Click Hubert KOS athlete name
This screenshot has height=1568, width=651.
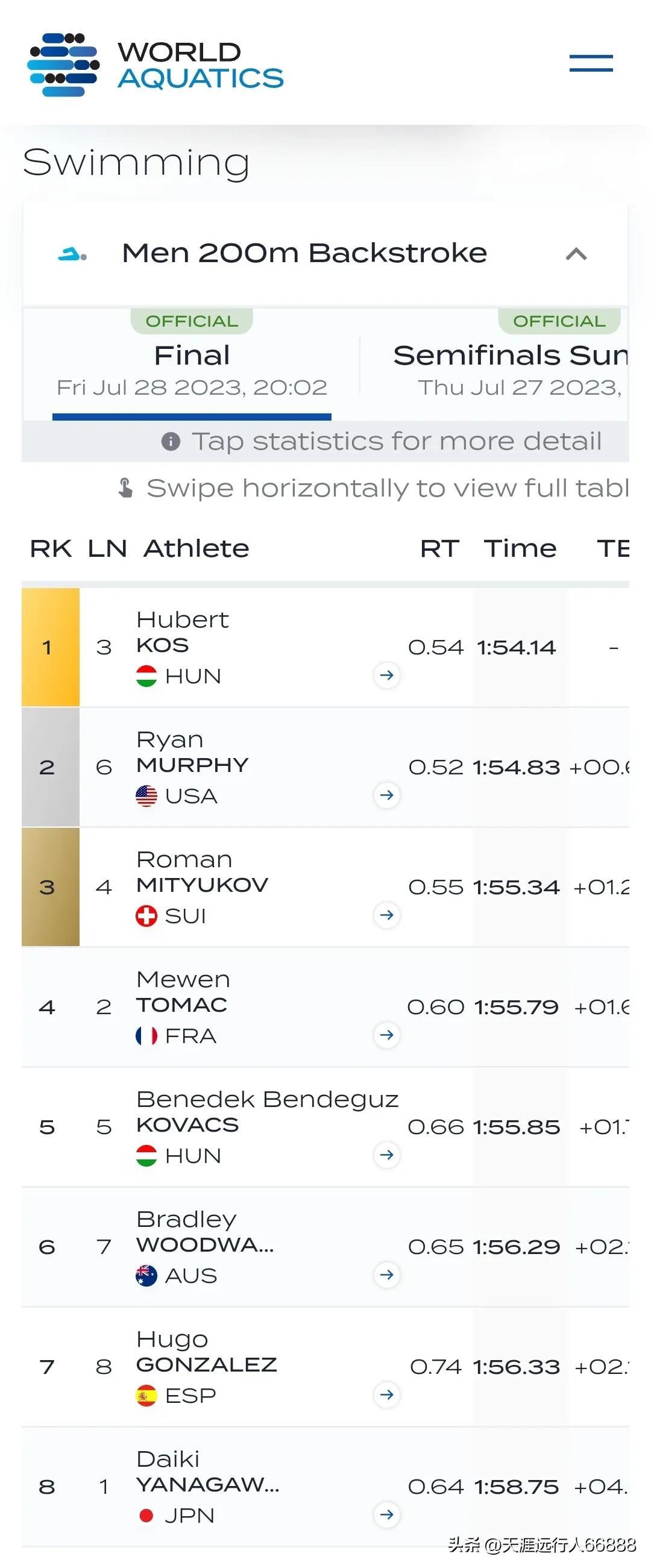click(x=183, y=632)
